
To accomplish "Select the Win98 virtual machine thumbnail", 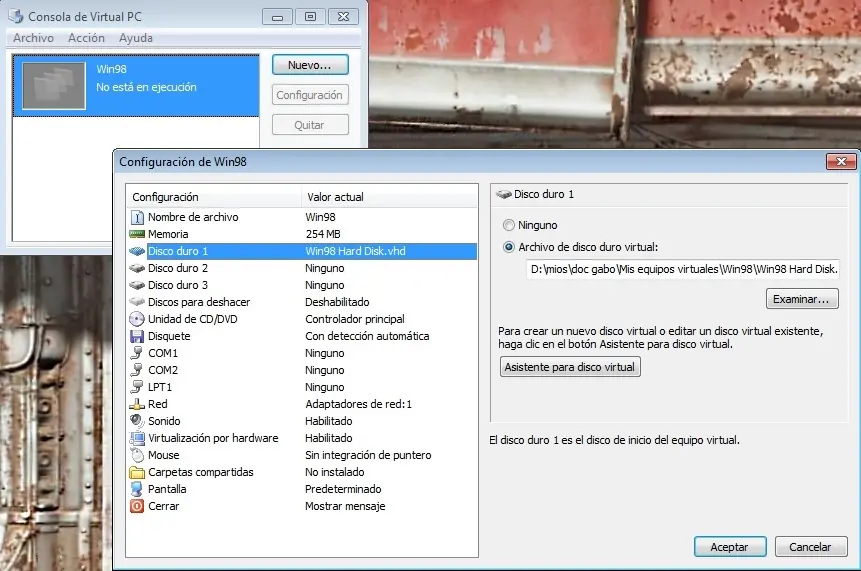I will (x=54, y=86).
